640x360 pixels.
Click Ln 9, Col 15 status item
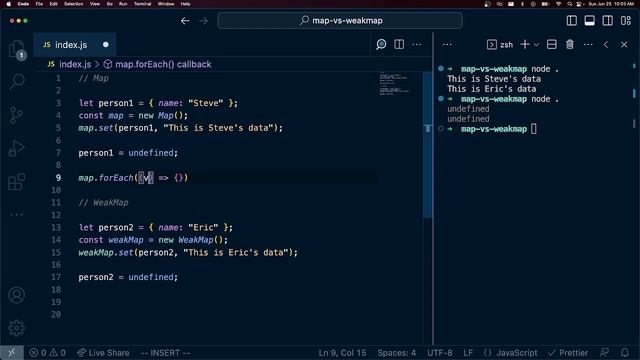pos(342,353)
